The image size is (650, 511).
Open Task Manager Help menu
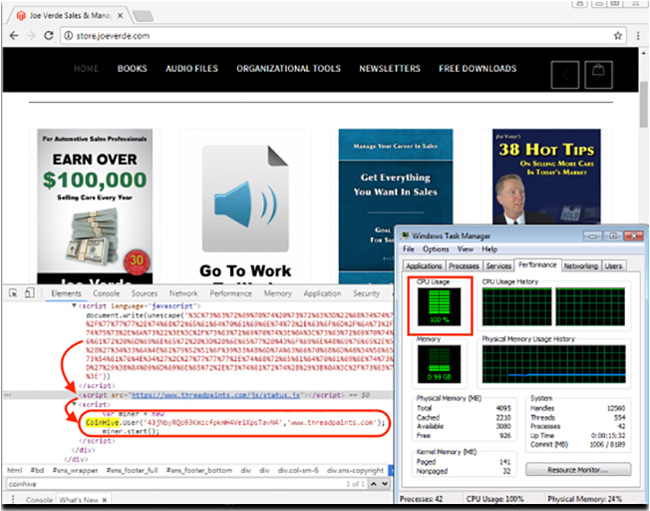click(490, 249)
